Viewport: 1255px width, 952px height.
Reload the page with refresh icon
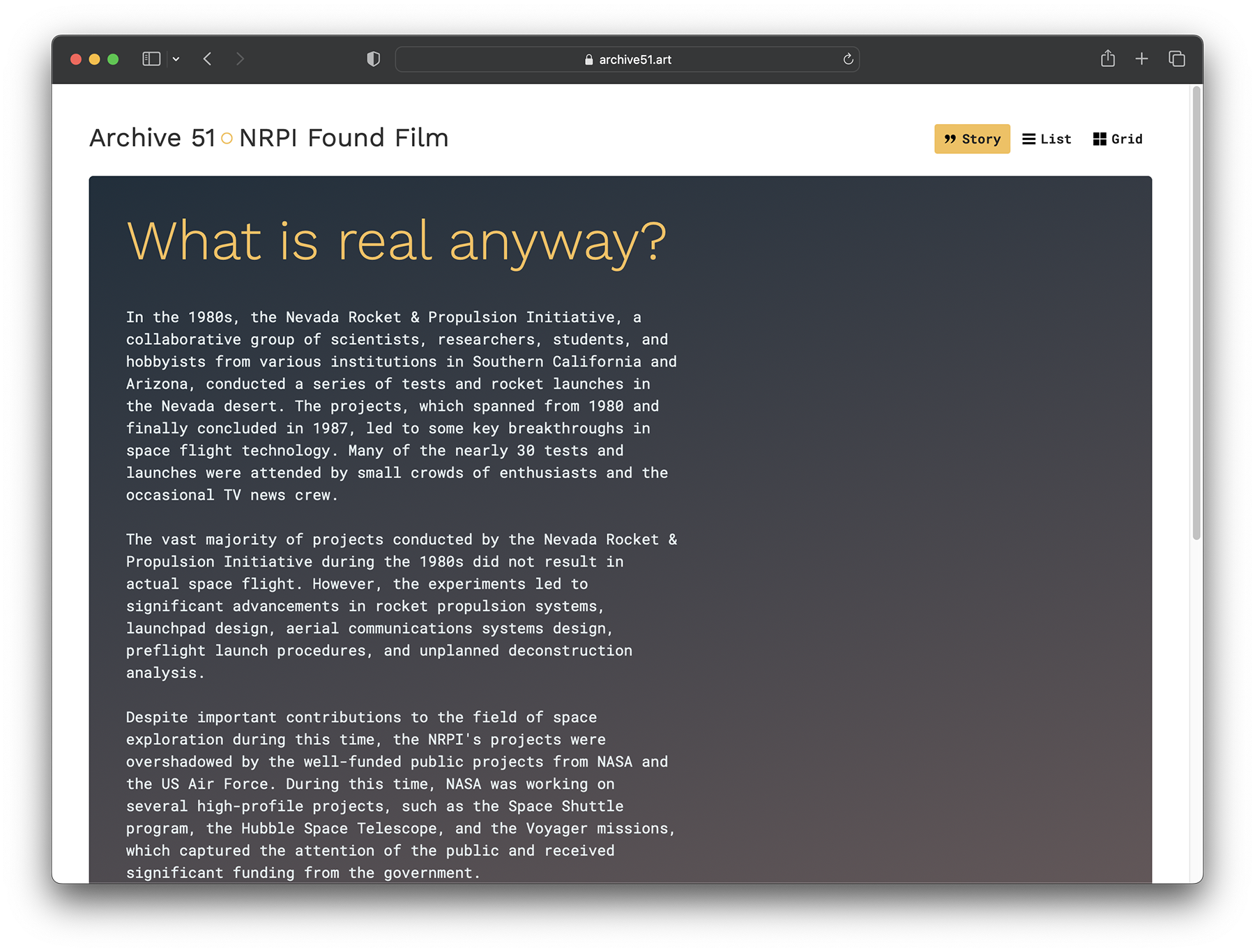click(x=848, y=59)
